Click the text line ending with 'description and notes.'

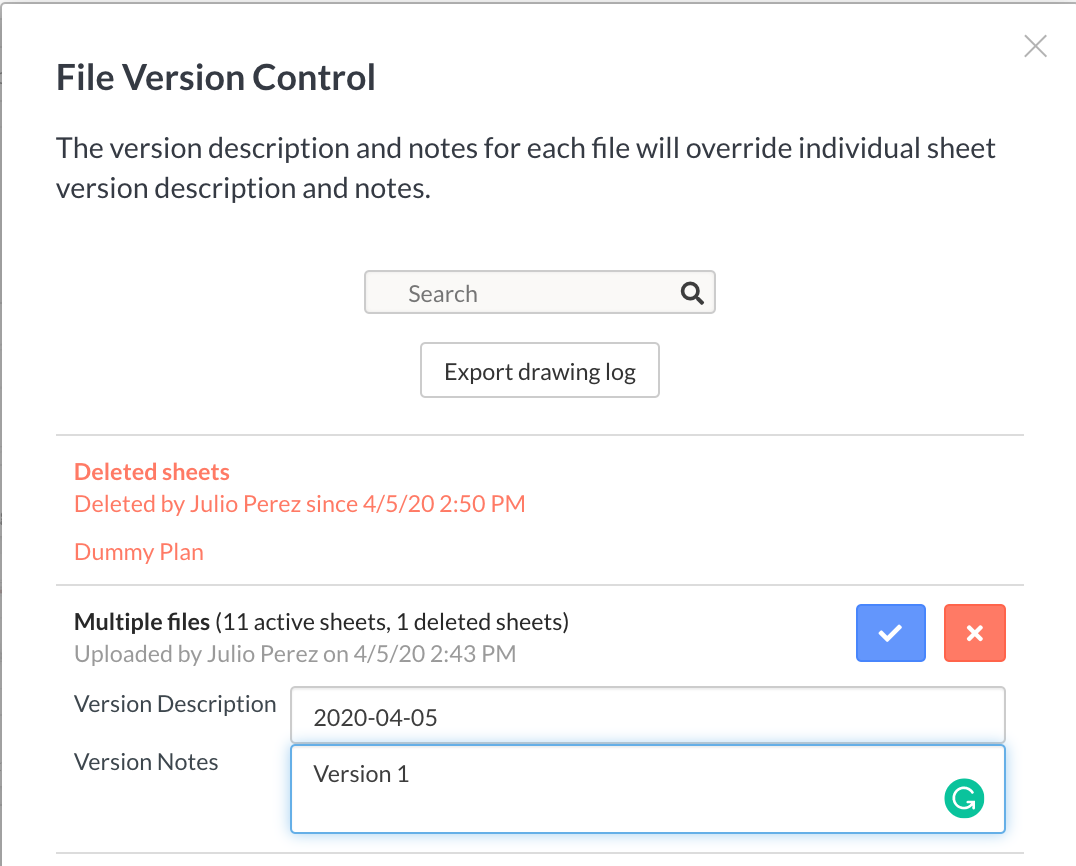coord(244,188)
